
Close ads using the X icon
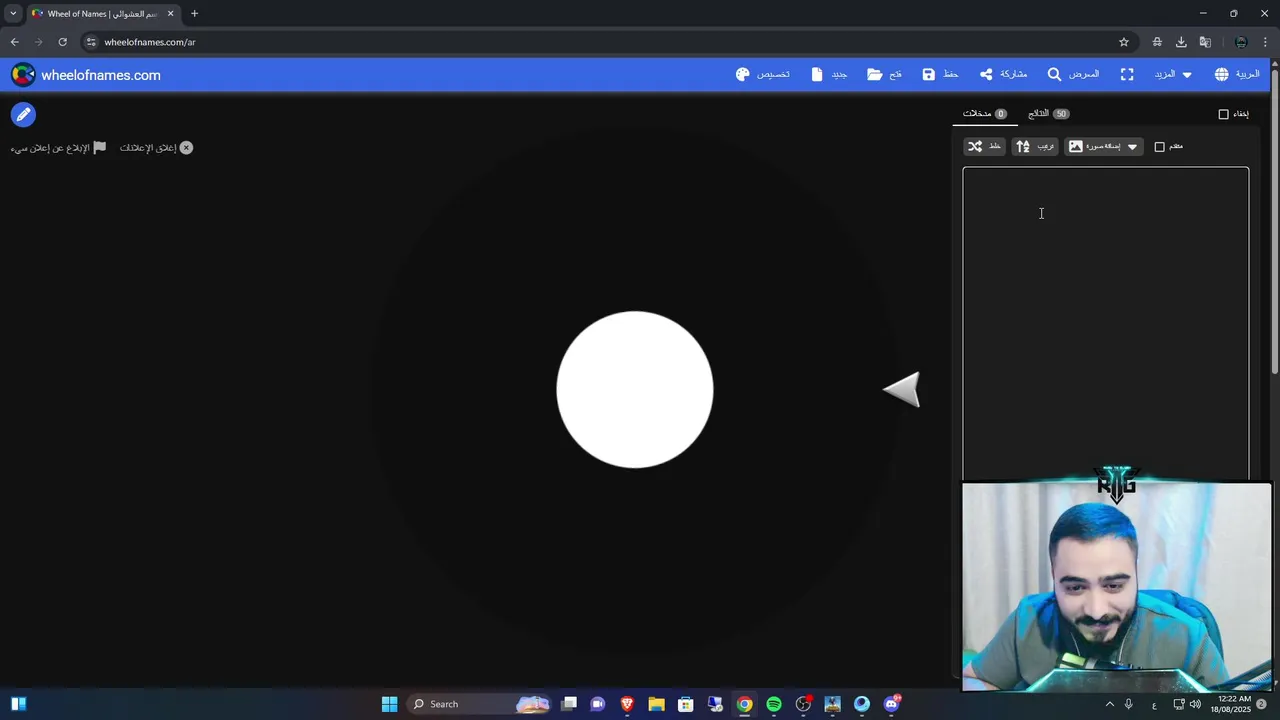point(186,148)
